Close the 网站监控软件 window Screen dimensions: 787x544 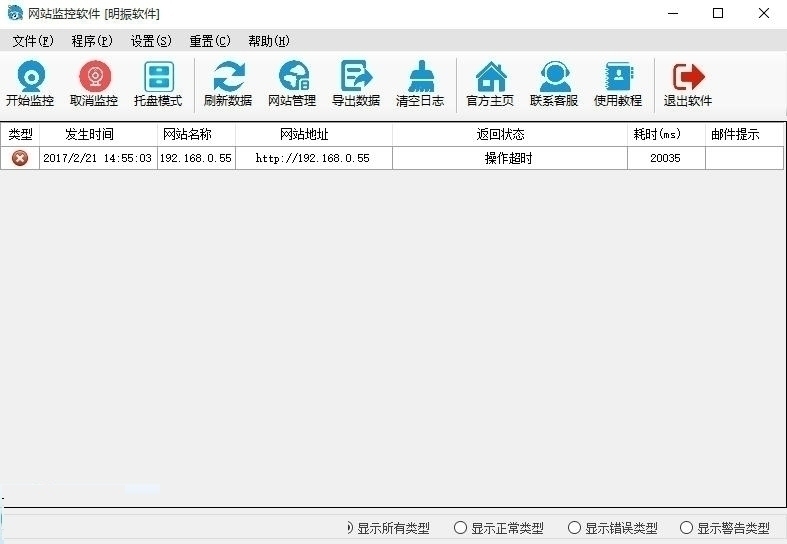[764, 14]
